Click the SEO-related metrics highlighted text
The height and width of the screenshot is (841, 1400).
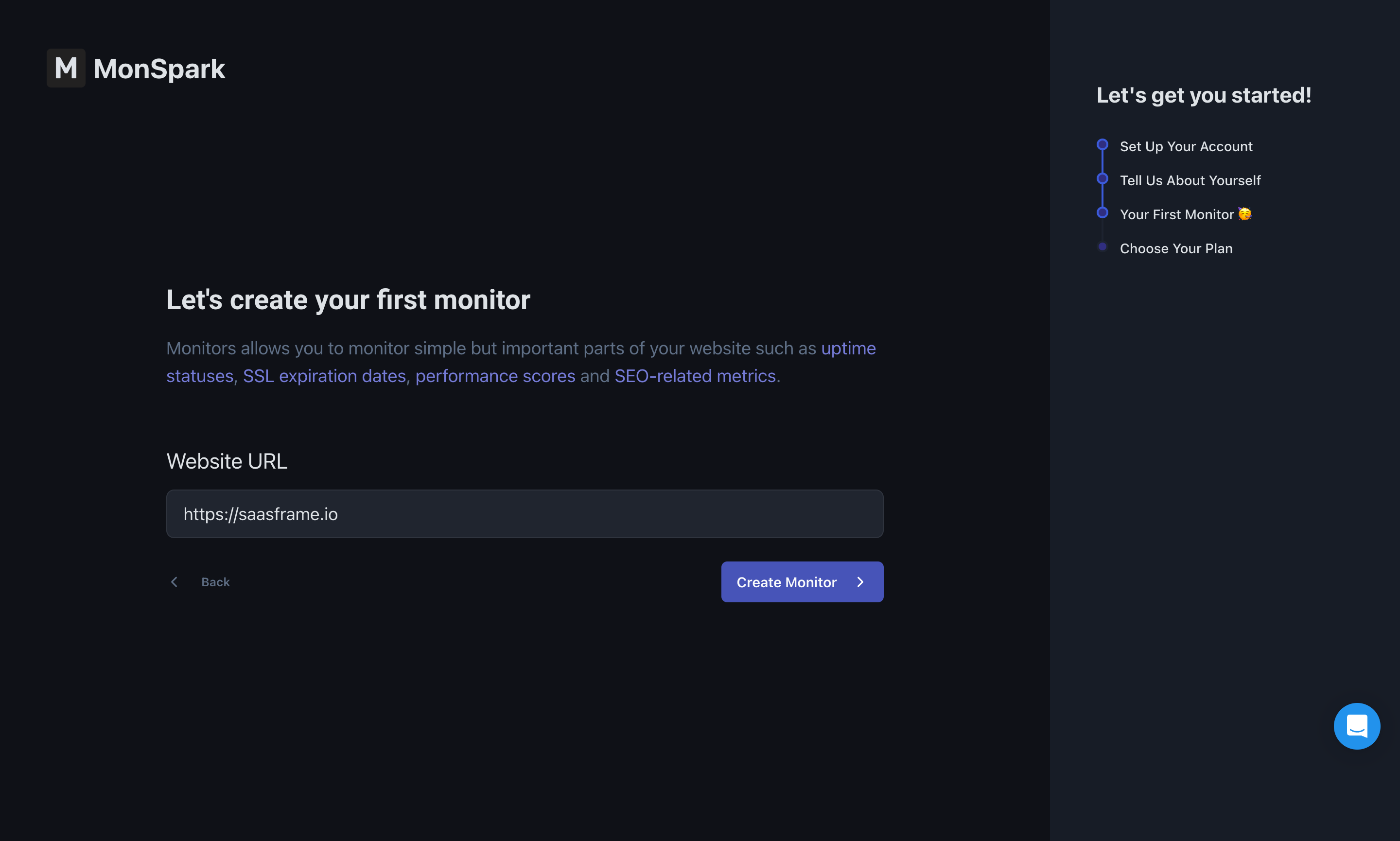click(695, 376)
